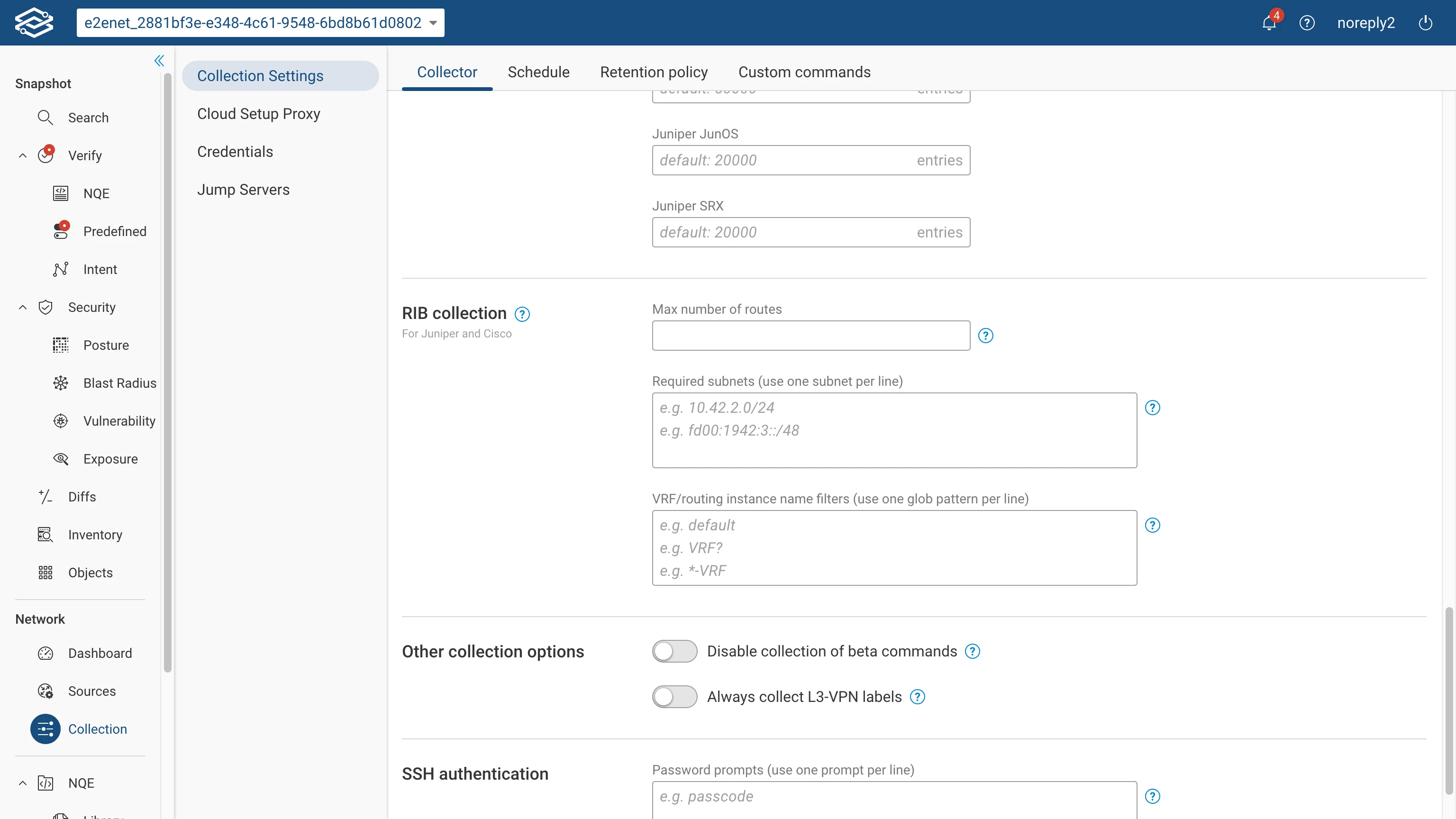Image resolution: width=1456 pixels, height=819 pixels.
Task: Go to Jump Servers settings
Action: point(243,190)
